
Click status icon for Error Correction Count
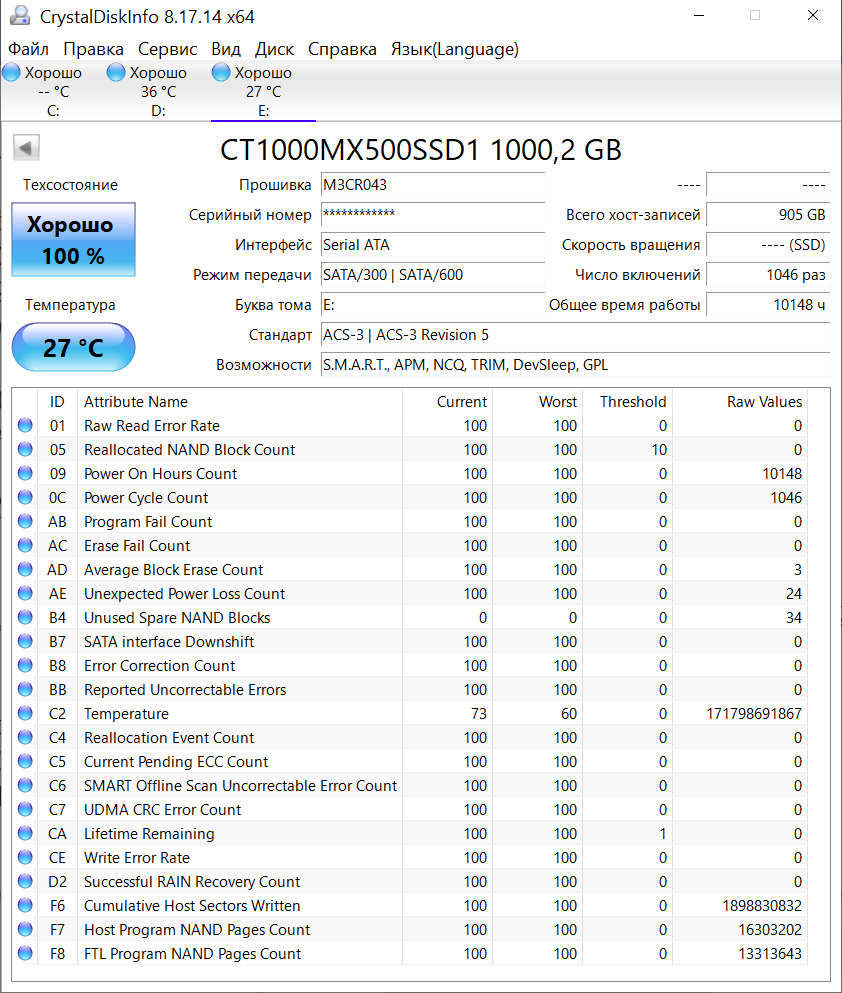pyautogui.click(x=25, y=666)
